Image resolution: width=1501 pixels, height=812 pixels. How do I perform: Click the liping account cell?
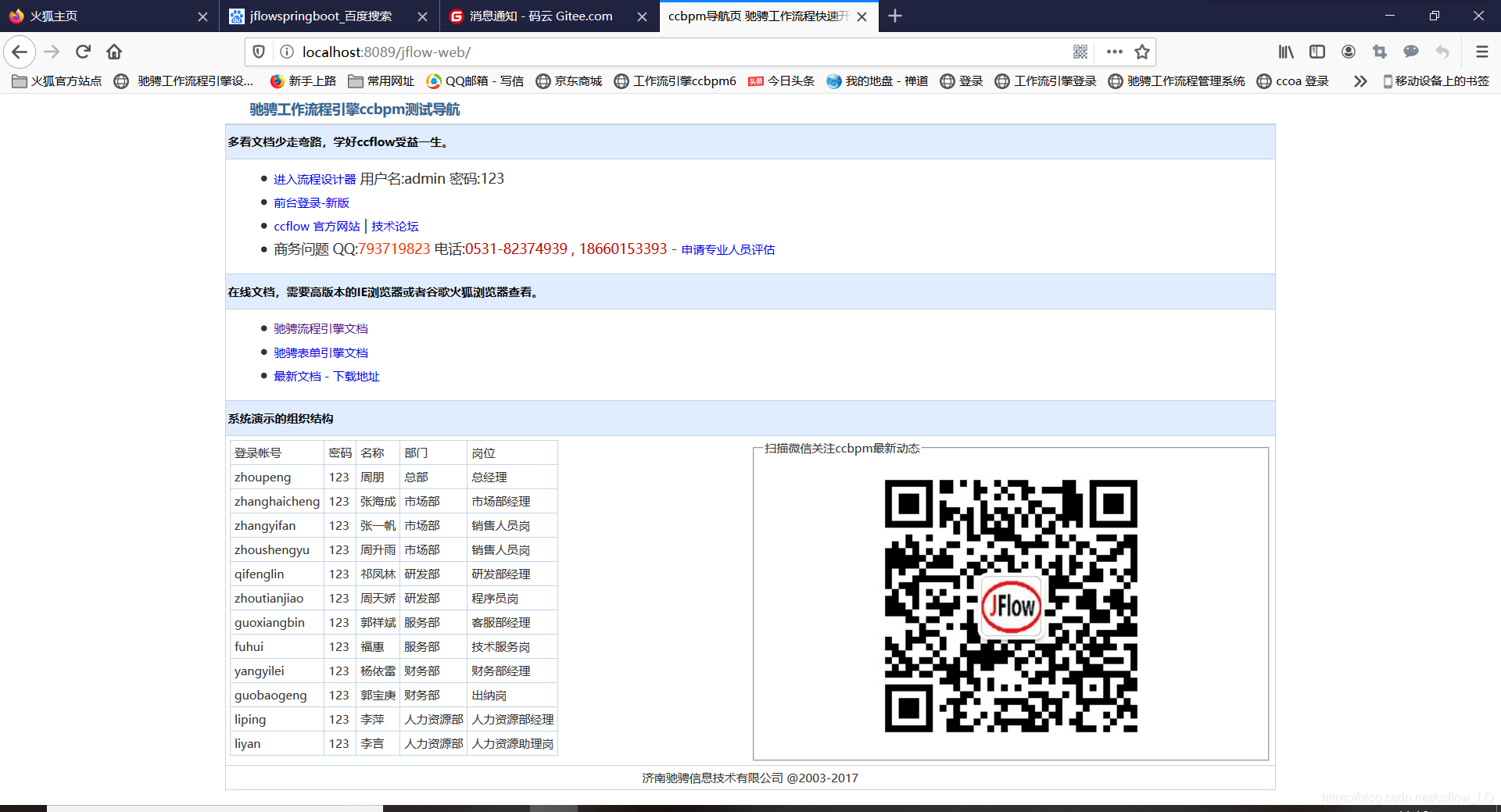pos(278,720)
